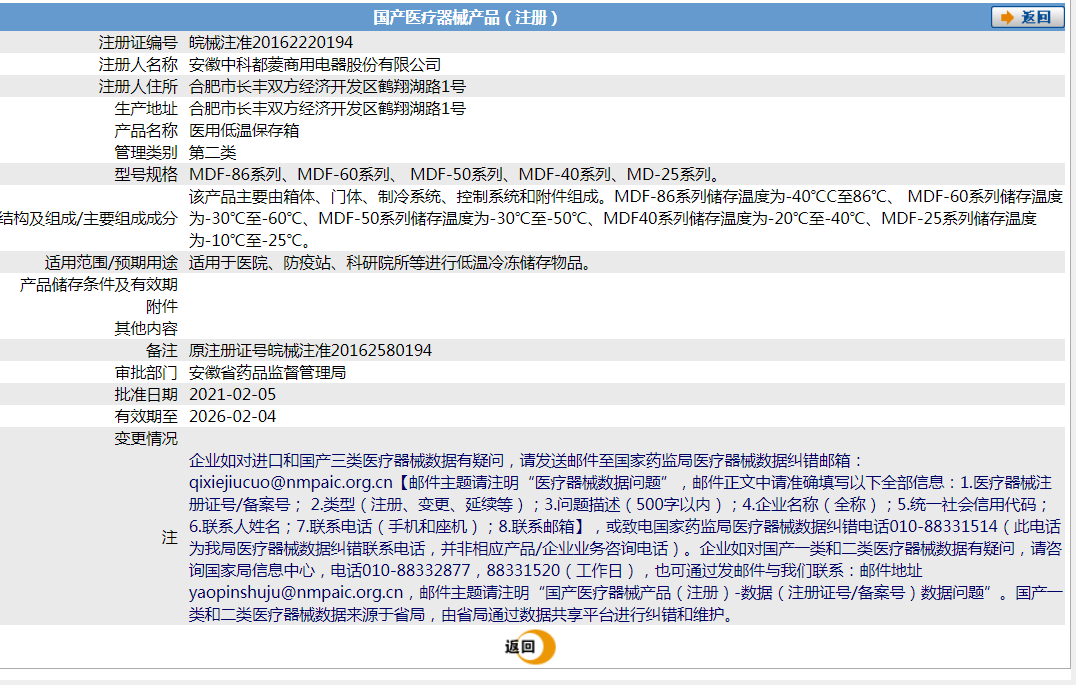Click the registrant name 安徽中科都菱商用电器股份有限公司

point(315,65)
